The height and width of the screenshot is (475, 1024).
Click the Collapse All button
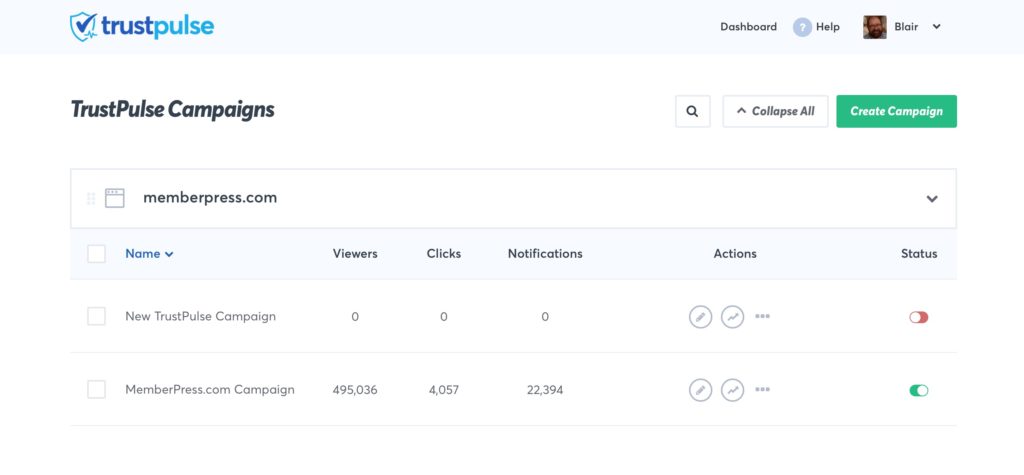pos(775,111)
